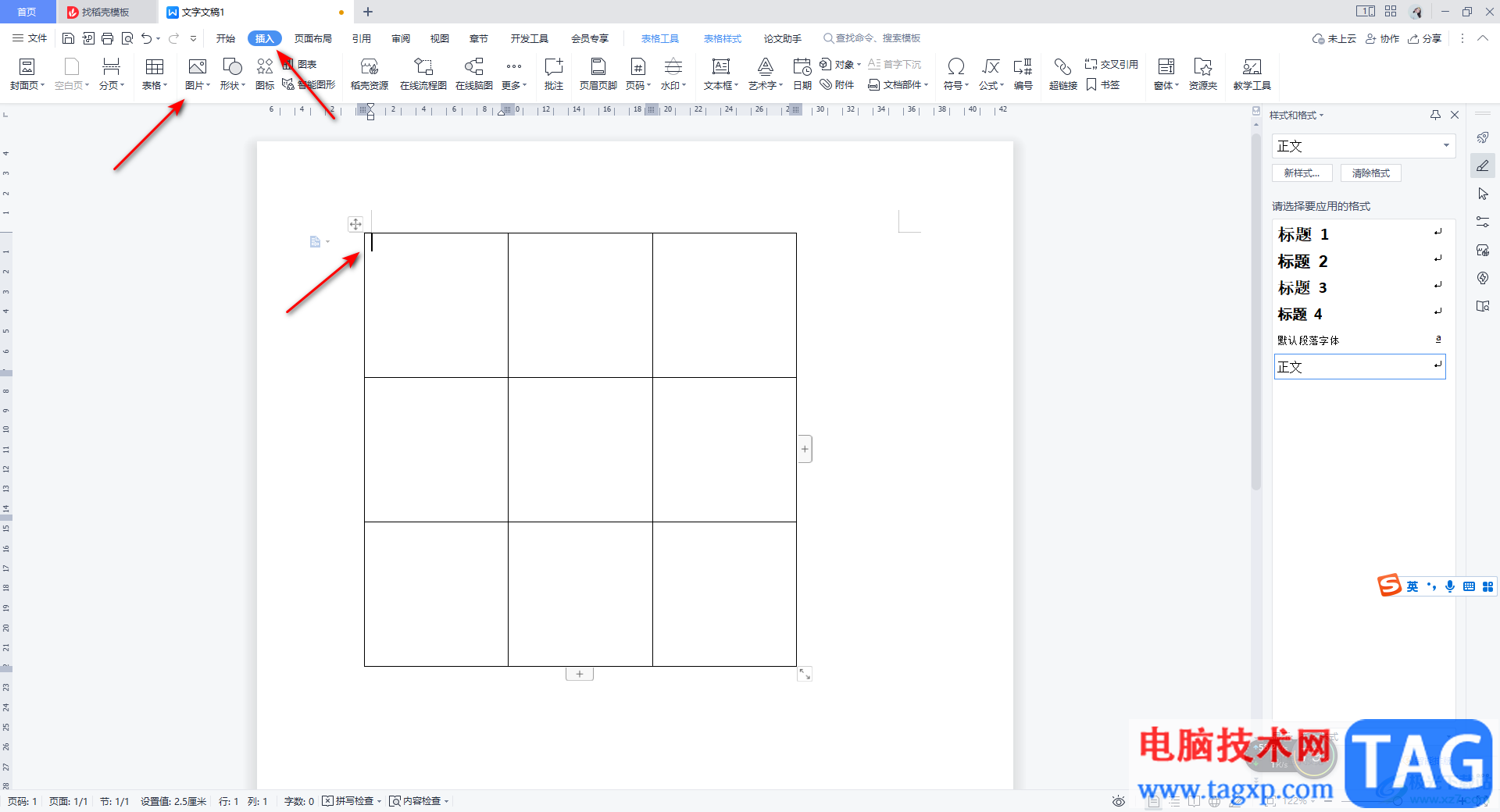
Task: Open the resource folder (资源夹)
Action: (x=1202, y=74)
